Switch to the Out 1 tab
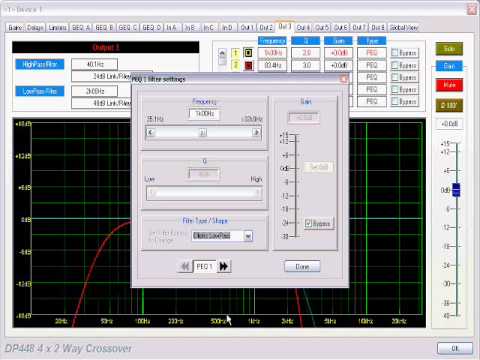 coord(247,28)
